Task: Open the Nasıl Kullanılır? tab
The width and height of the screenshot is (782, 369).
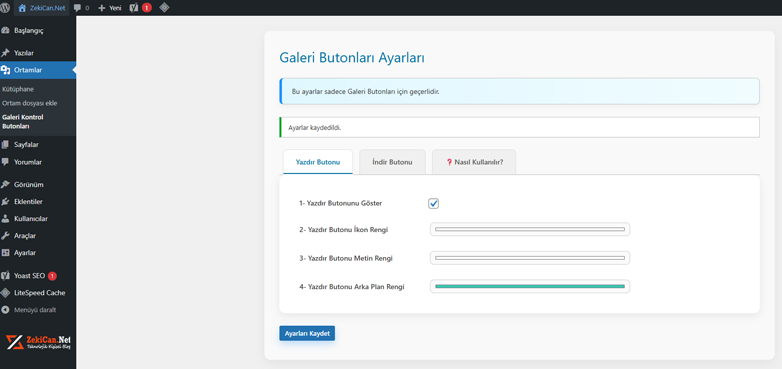Action: pyautogui.click(x=474, y=162)
